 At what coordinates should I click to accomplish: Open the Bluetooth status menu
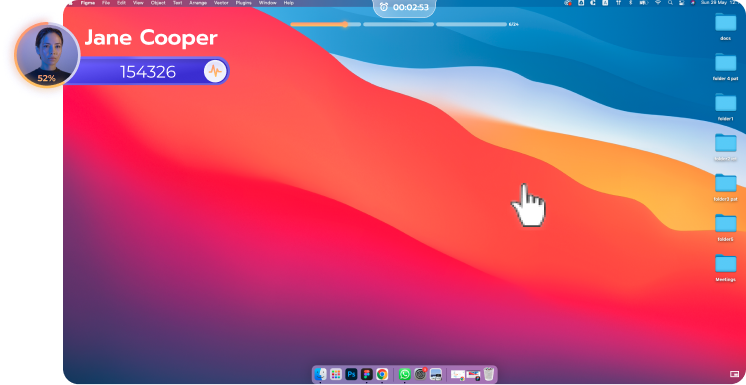pyautogui.click(x=631, y=3)
